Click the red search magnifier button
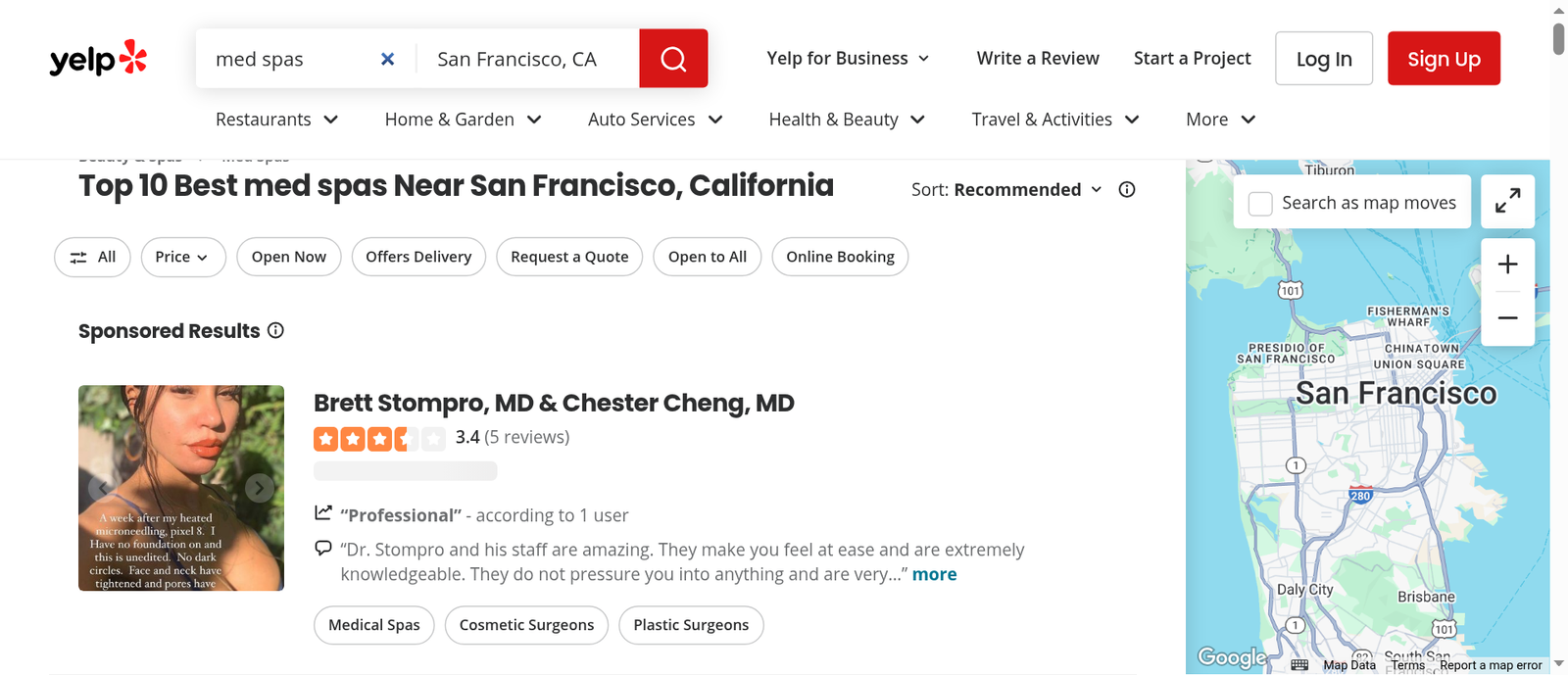The height and width of the screenshot is (675, 1568). point(673,59)
